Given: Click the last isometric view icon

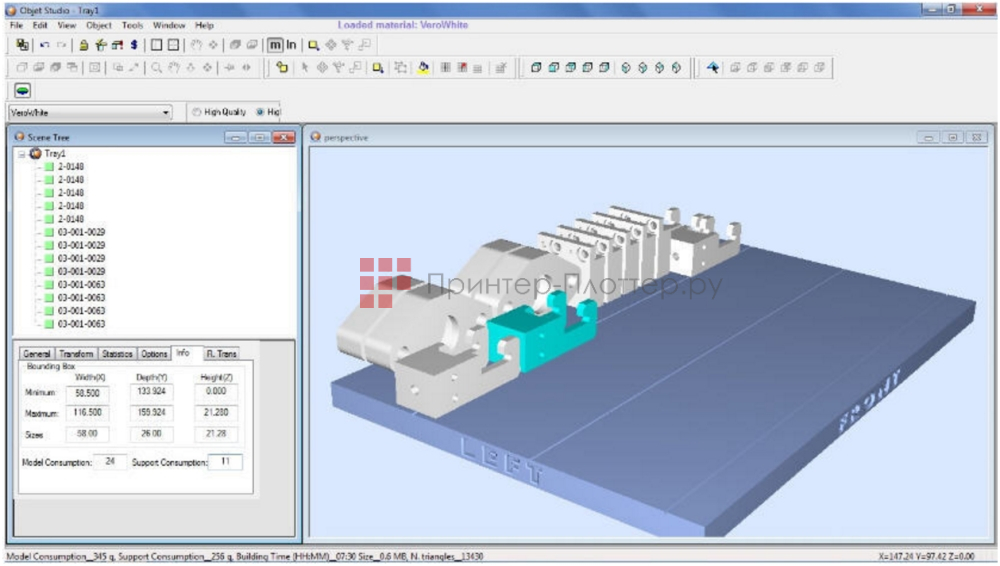Looking at the screenshot, I should point(676,68).
